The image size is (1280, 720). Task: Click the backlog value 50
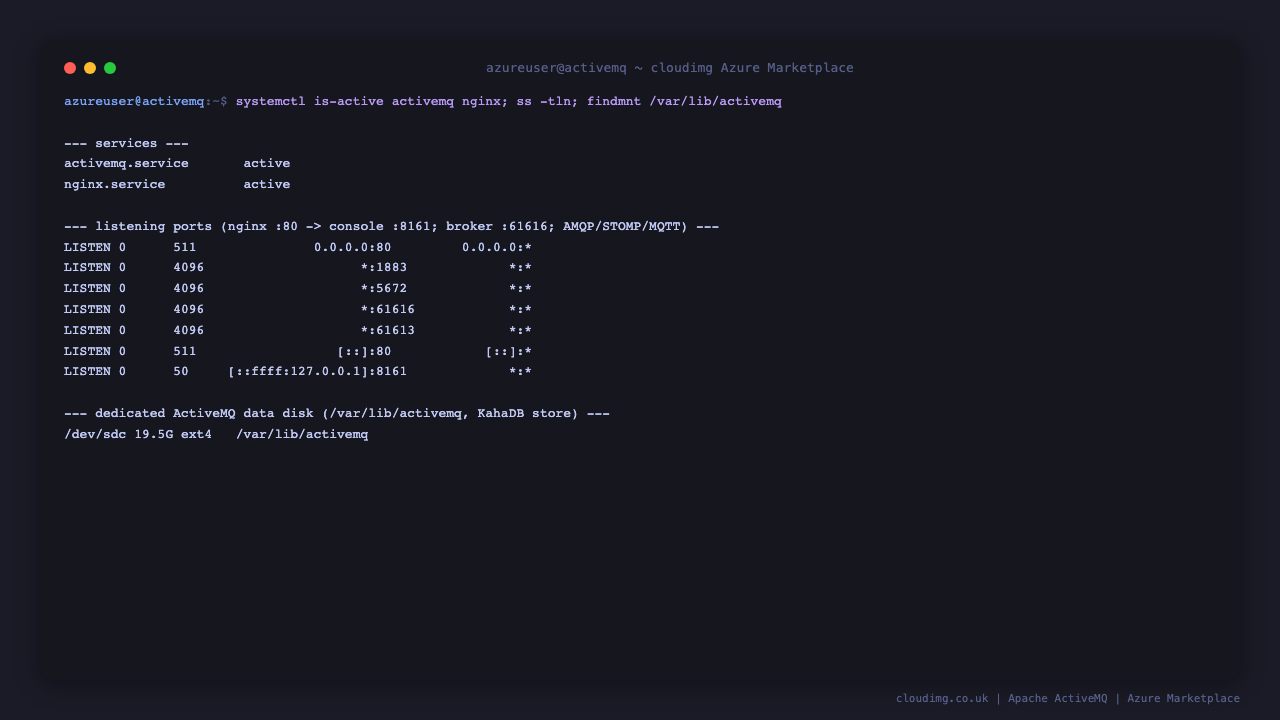click(x=181, y=373)
